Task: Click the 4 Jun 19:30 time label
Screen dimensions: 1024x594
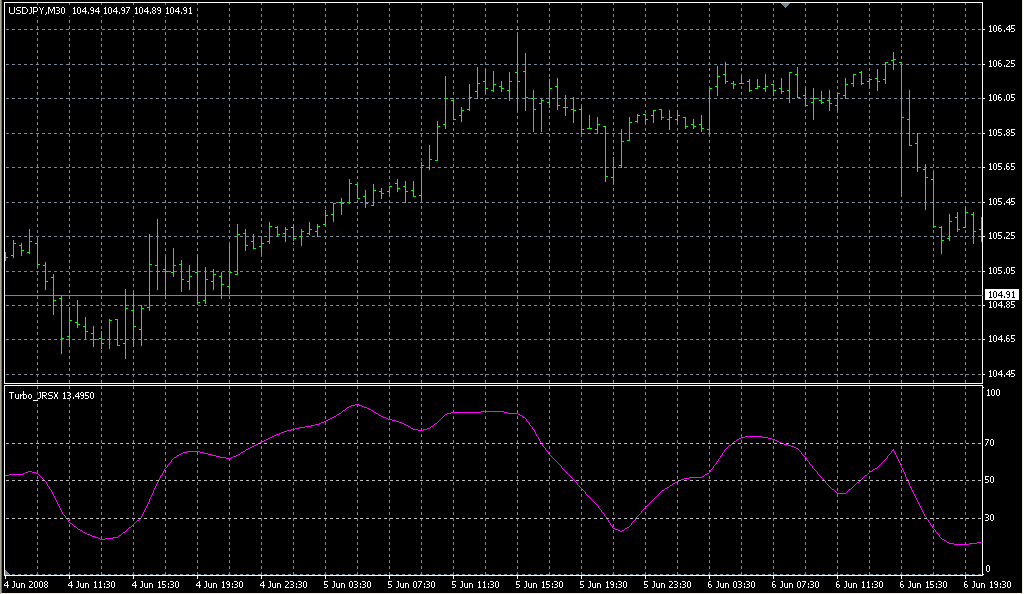Action: 221,584
